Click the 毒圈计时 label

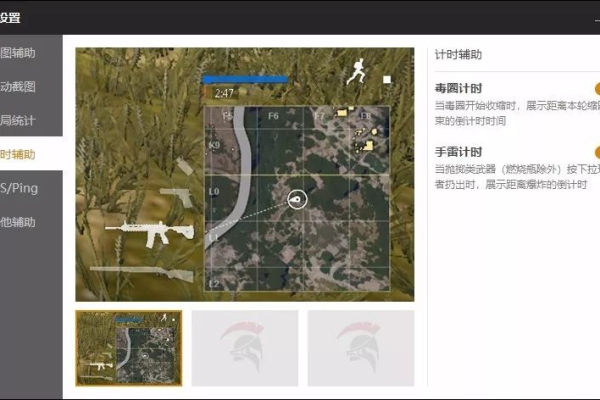click(458, 88)
